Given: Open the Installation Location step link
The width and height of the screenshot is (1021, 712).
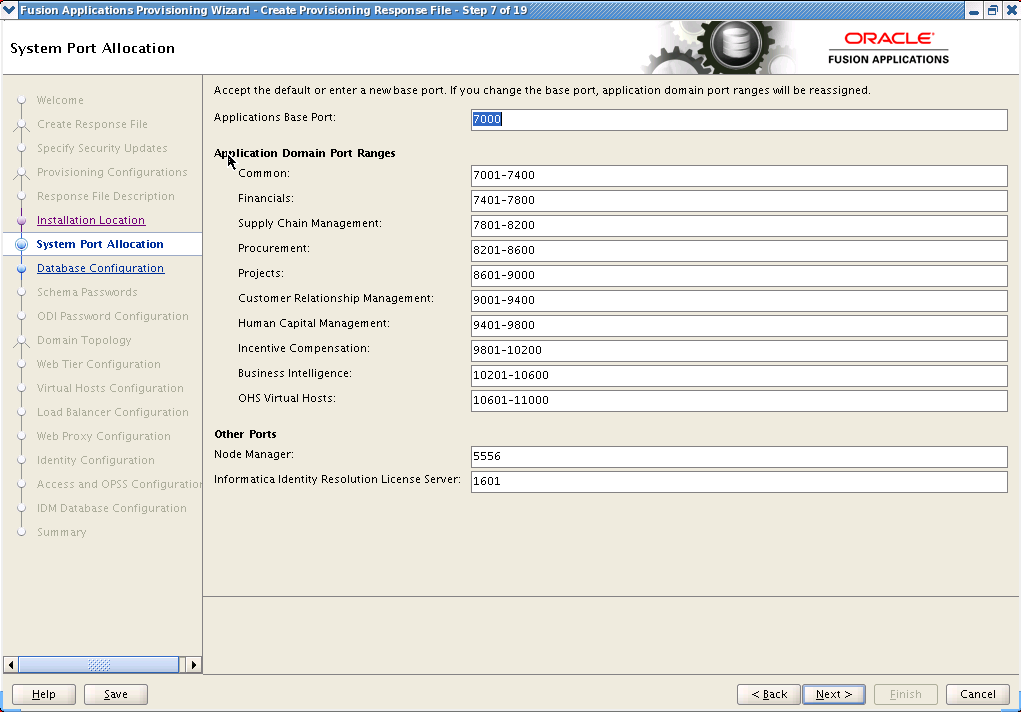Looking at the screenshot, I should pos(91,220).
